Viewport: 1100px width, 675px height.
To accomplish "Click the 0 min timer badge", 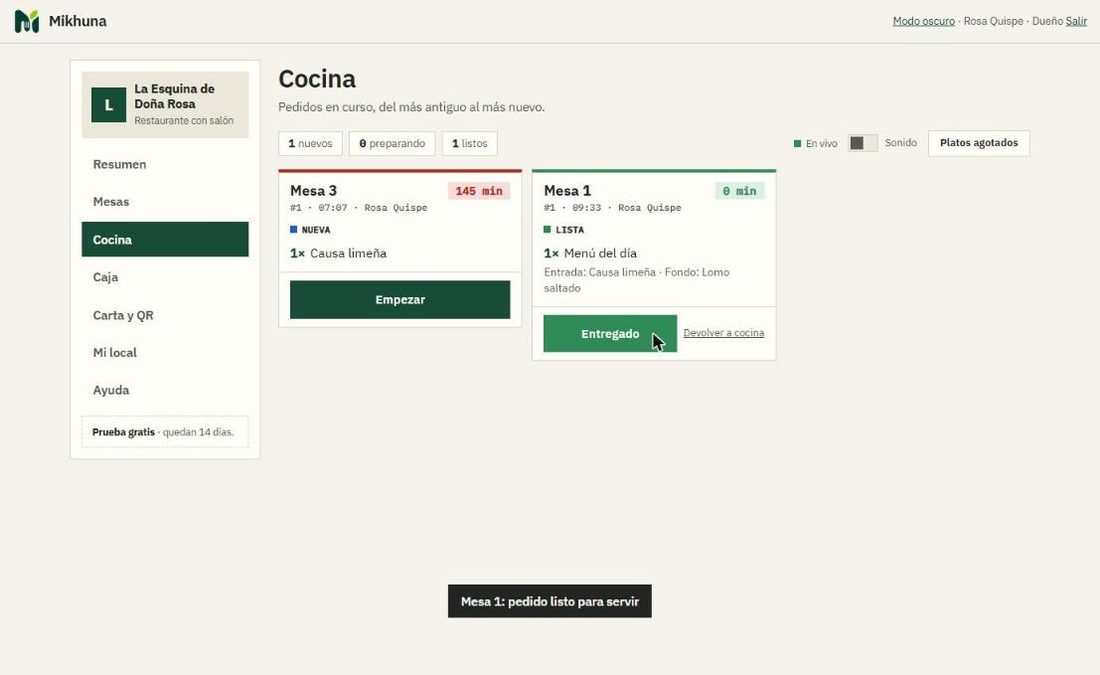I will point(739,191).
